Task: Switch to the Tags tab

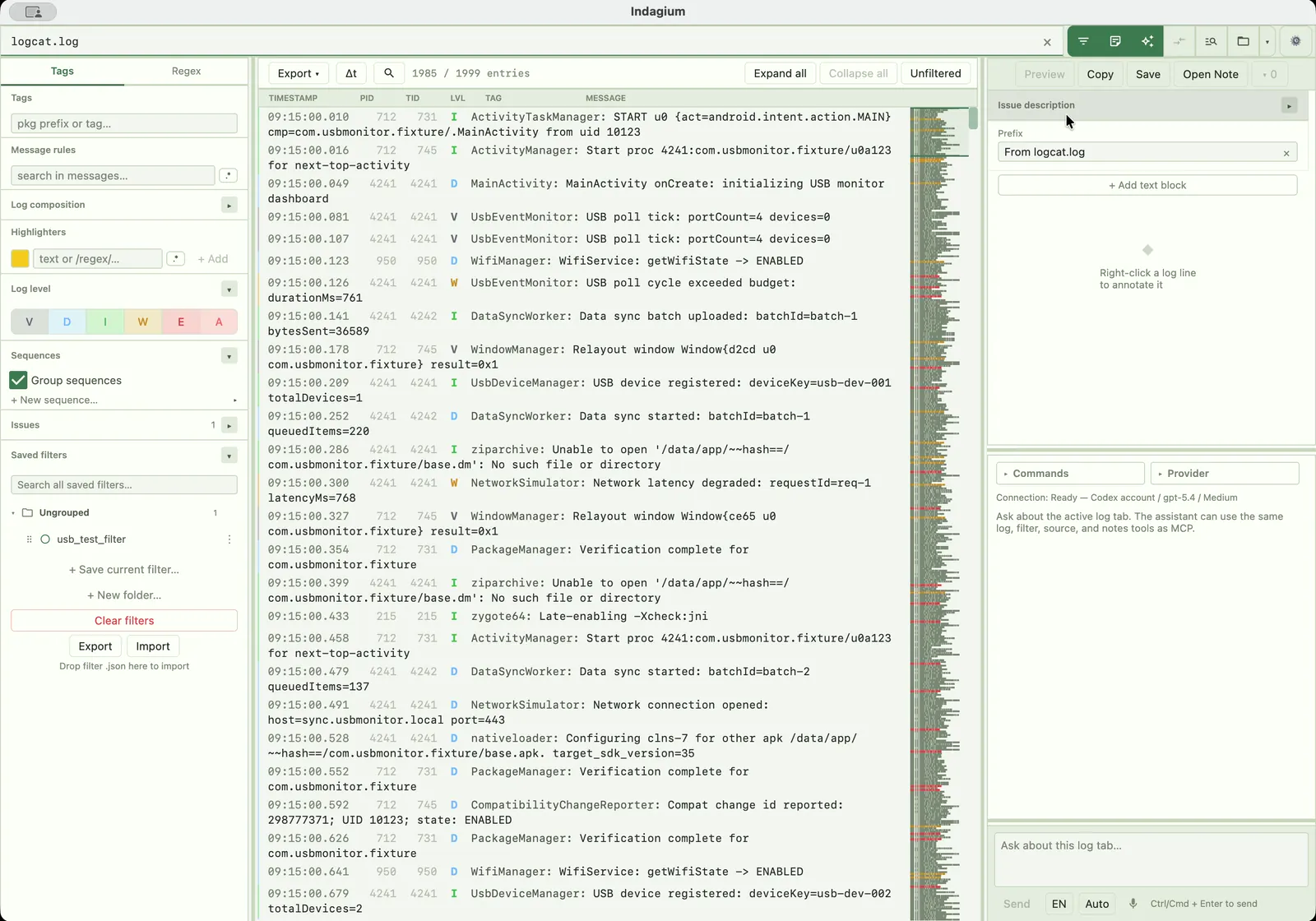Action: 63,71
